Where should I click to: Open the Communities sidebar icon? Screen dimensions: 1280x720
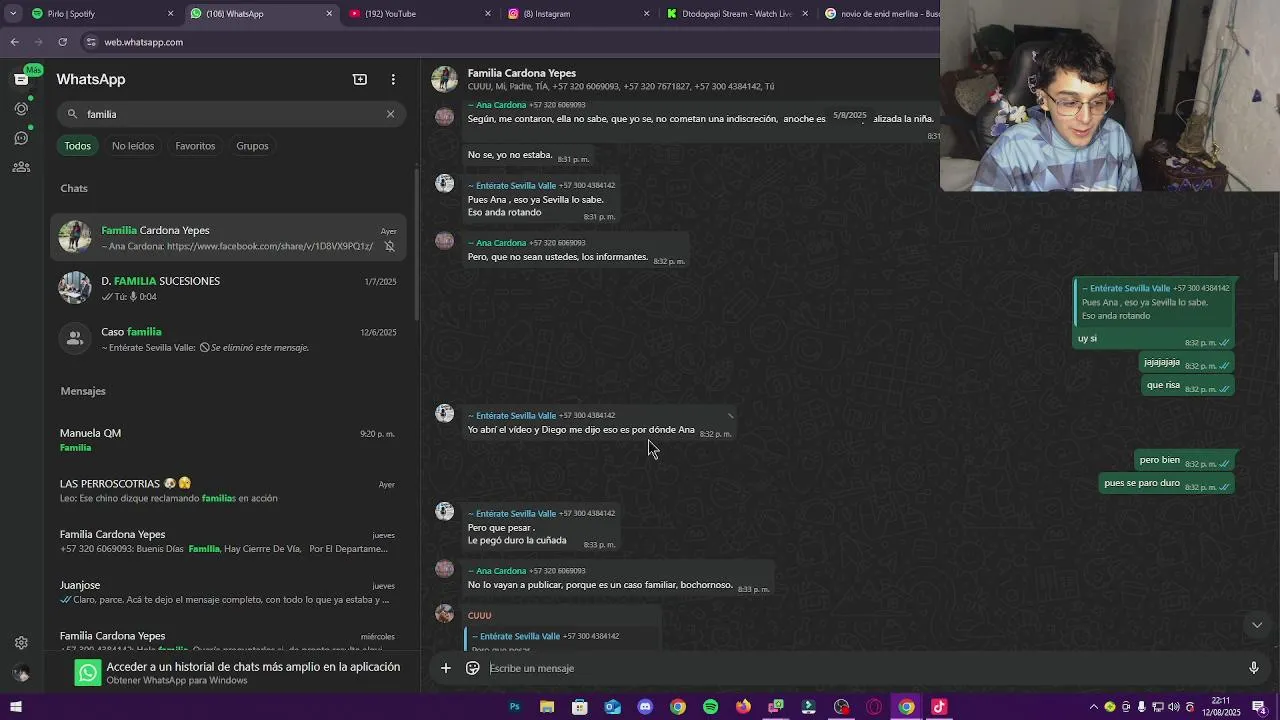(x=21, y=167)
